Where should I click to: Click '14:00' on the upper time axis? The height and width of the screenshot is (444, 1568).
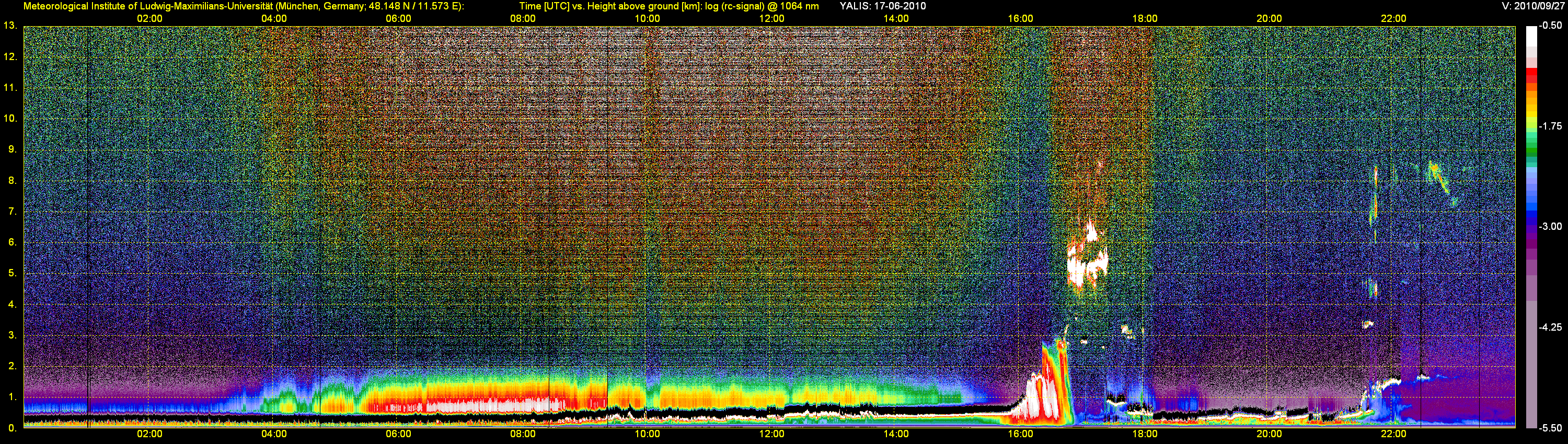coord(896,18)
